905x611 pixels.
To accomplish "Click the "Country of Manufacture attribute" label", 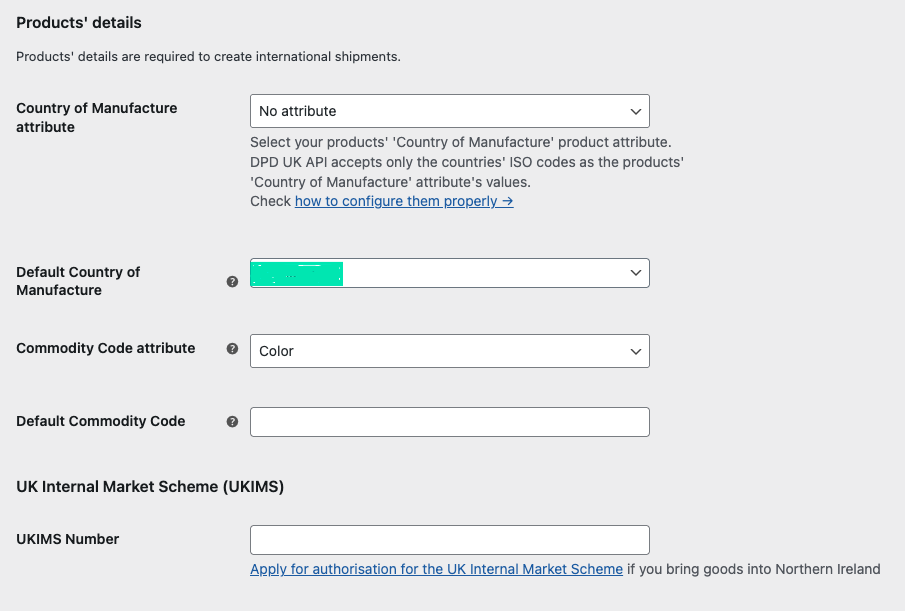I will [x=97, y=117].
